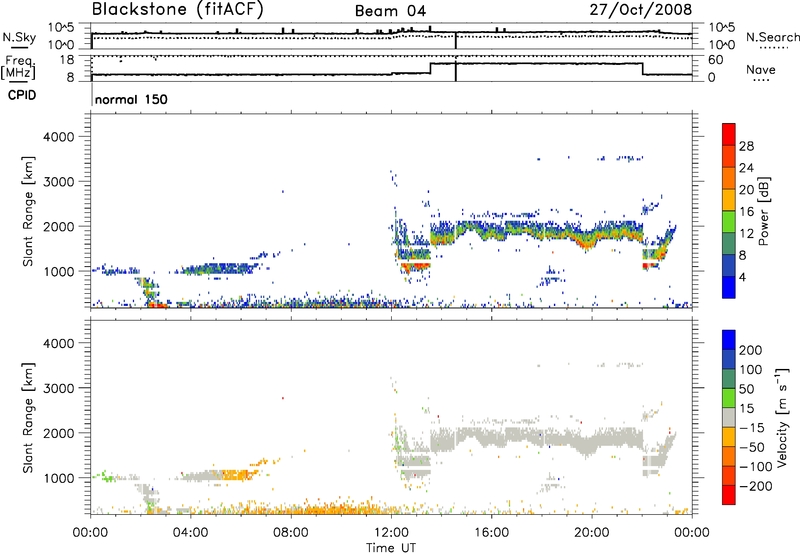Screen dimensions: 800x554
Task: Click the red top segment of the power colorbar
Action: [729, 134]
